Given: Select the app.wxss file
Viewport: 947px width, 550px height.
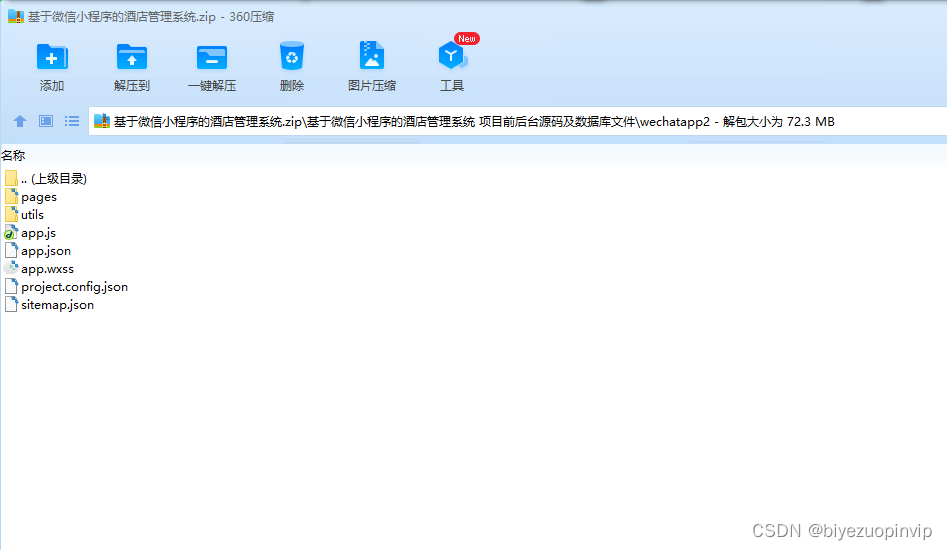Looking at the screenshot, I should click(39, 269).
